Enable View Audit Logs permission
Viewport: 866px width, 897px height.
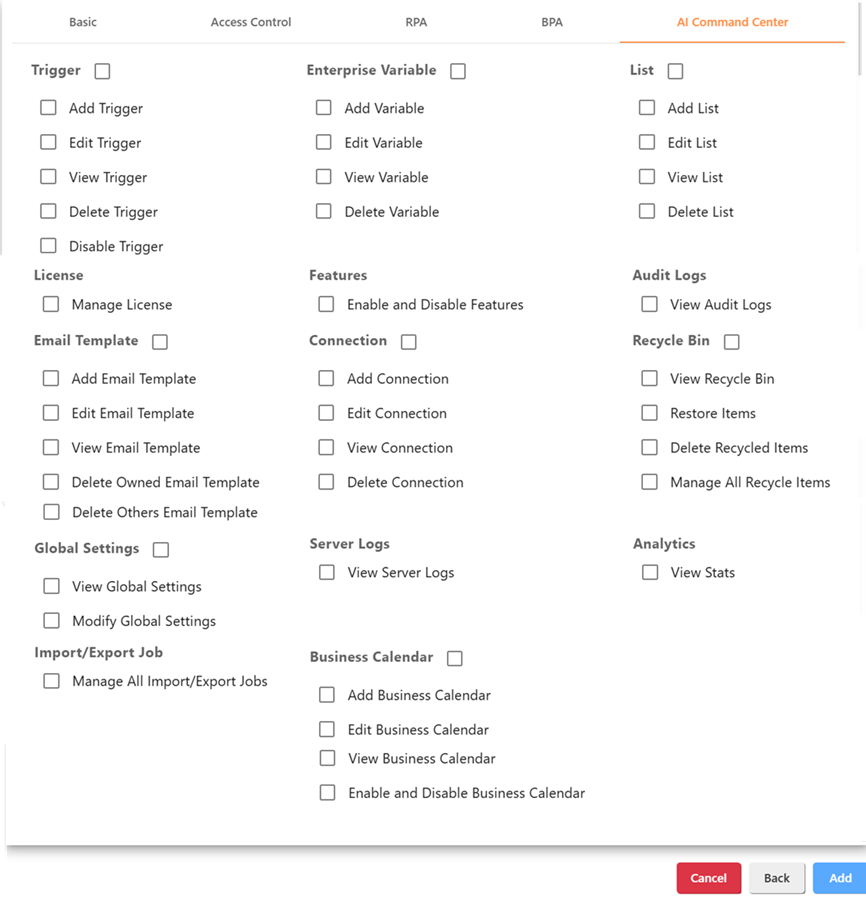[x=650, y=304]
